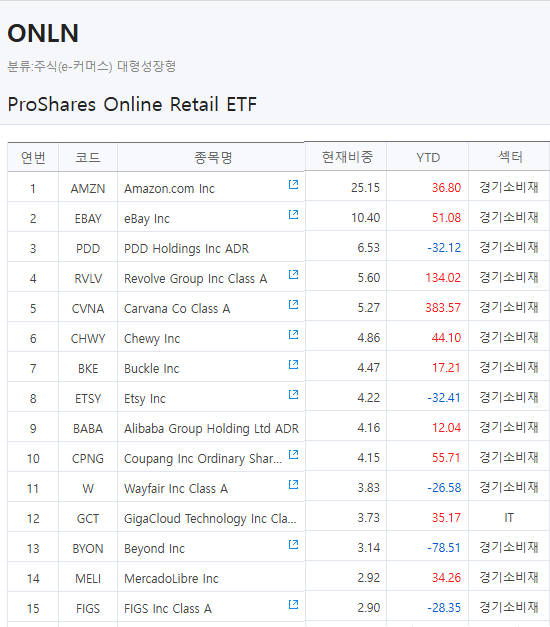Click the 섹터 column header
The height and width of the screenshot is (627, 550).
pos(509,156)
